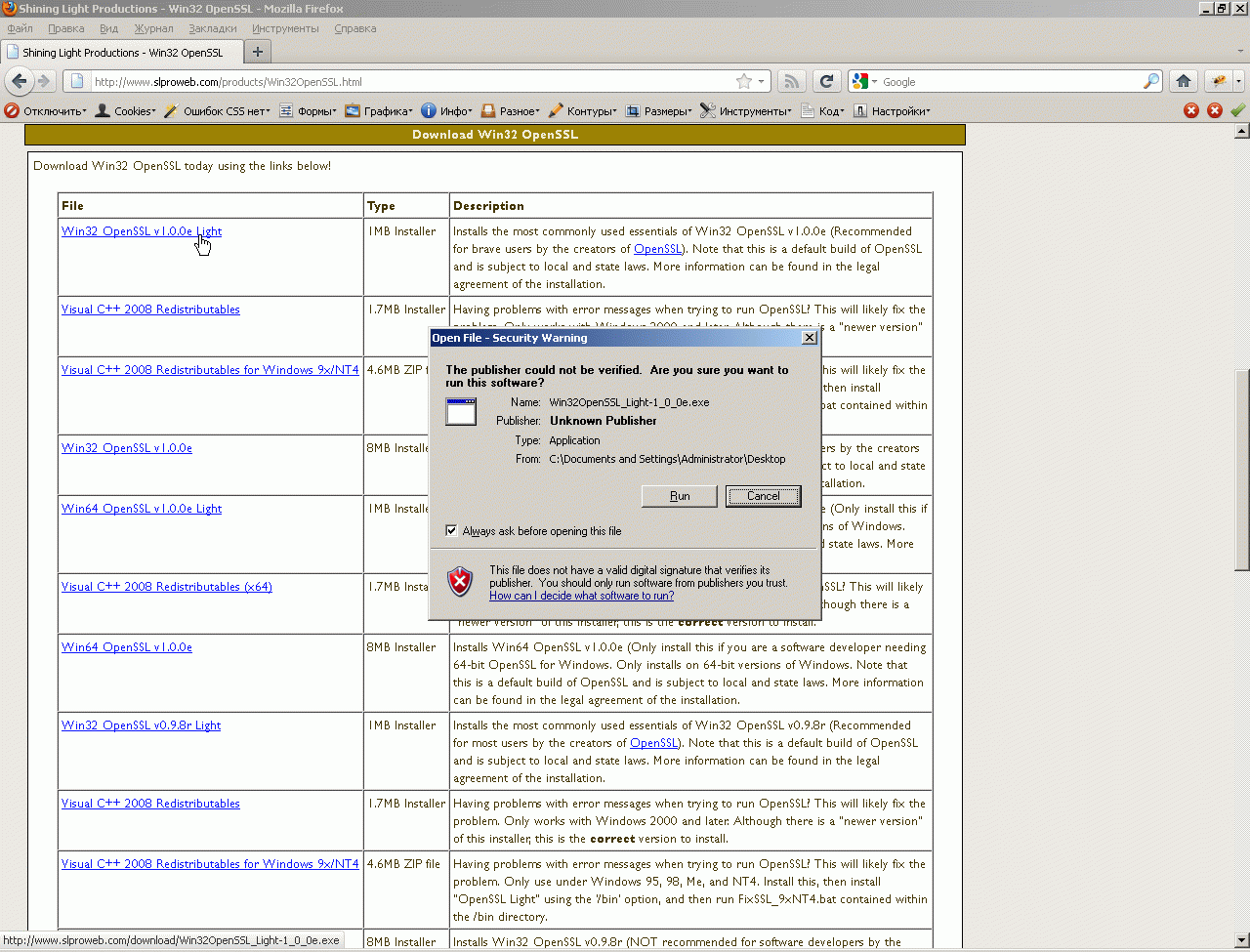The image size is (1250, 952).
Task: Click the green checkmark validation icon
Action: coord(1238,110)
